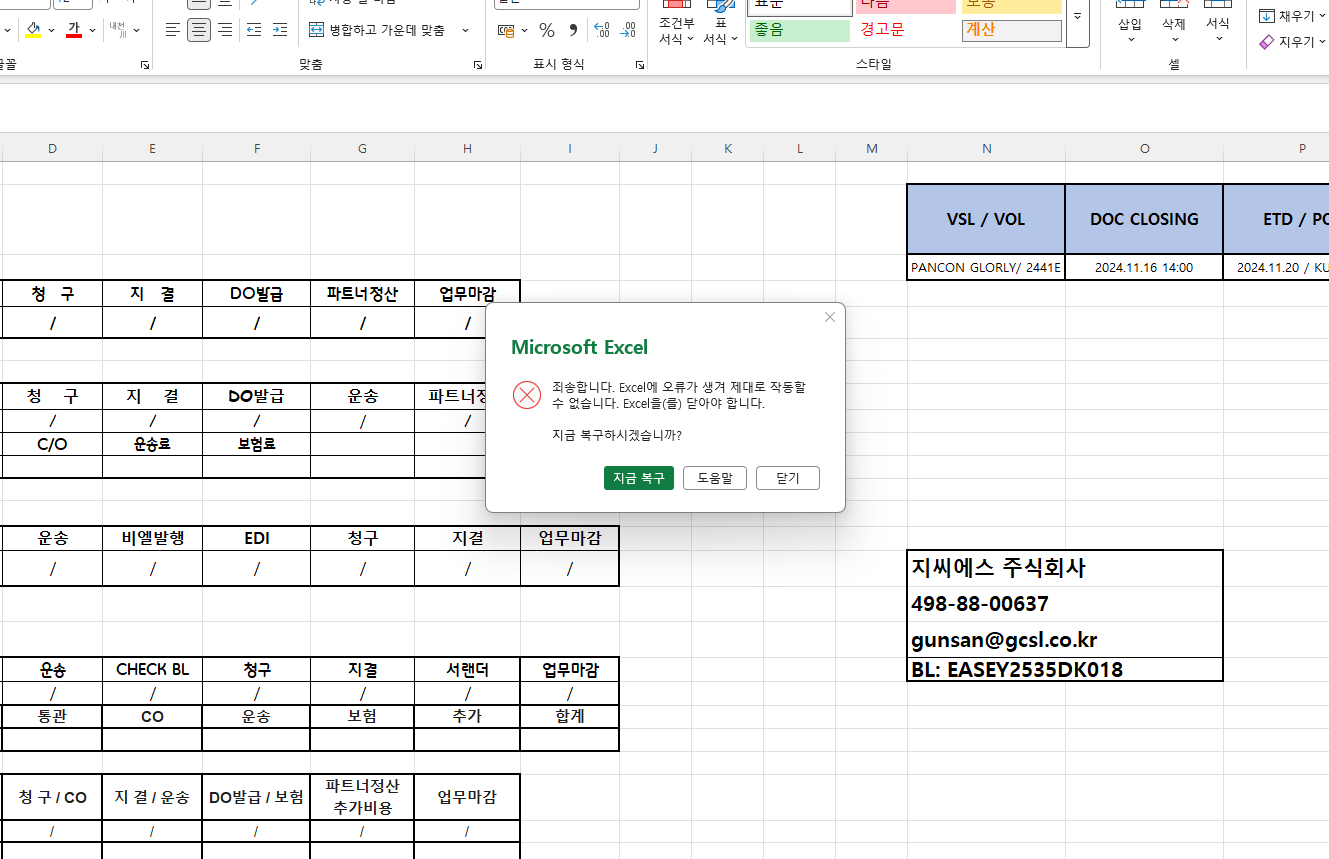The image size is (1329, 859).
Task: Select column G header
Action: tap(362, 148)
